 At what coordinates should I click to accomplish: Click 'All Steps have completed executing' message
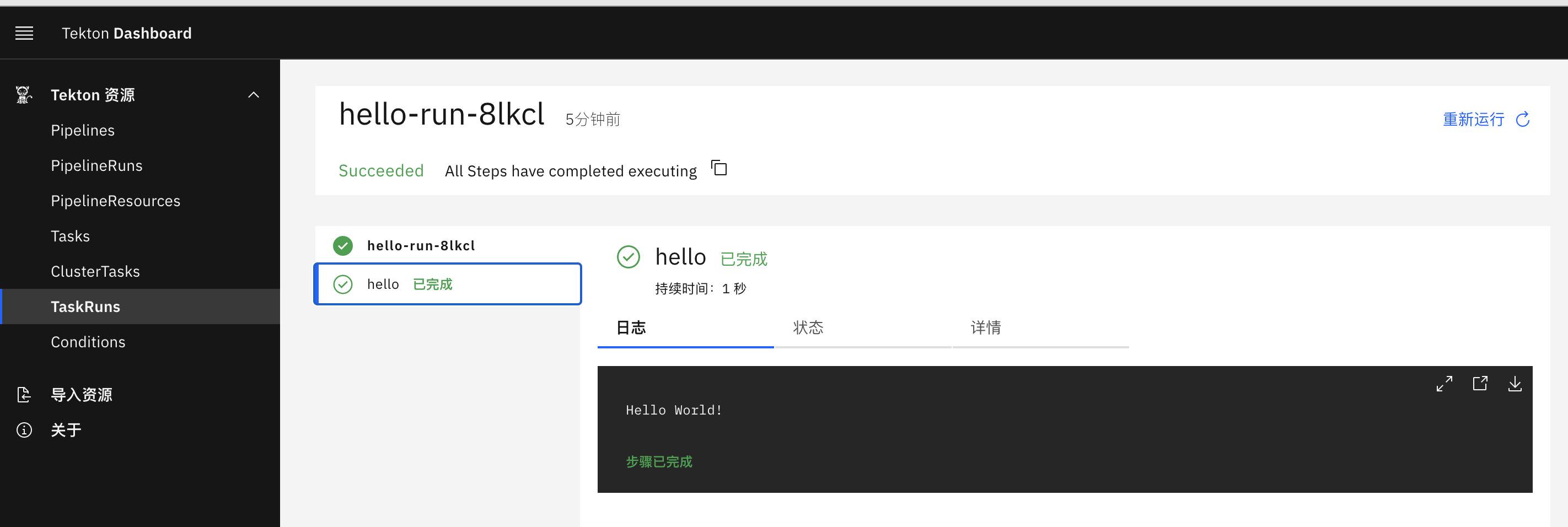tap(571, 171)
